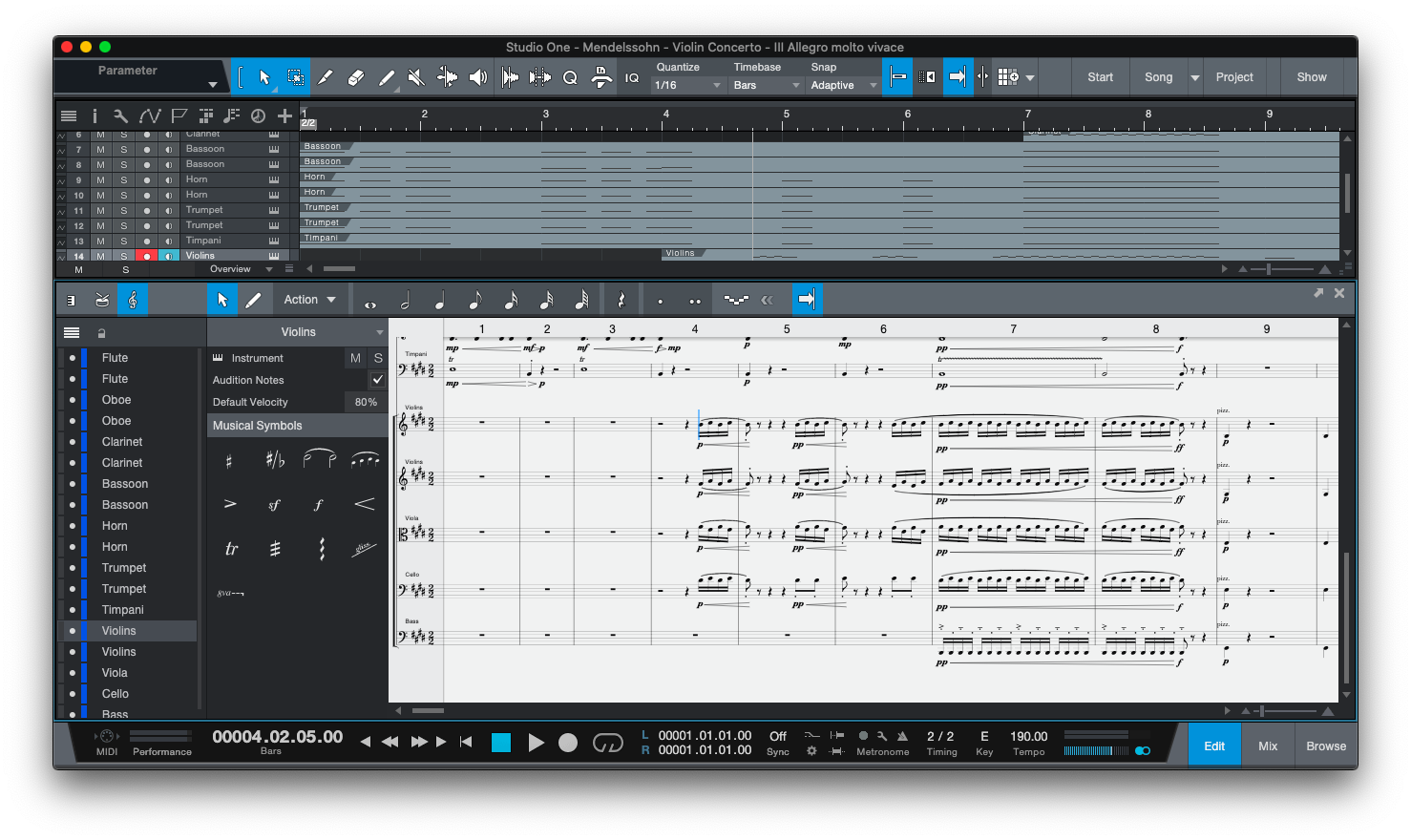Open the Marker track (flag icon)
Image resolution: width=1411 pixels, height=840 pixels.
(x=179, y=116)
